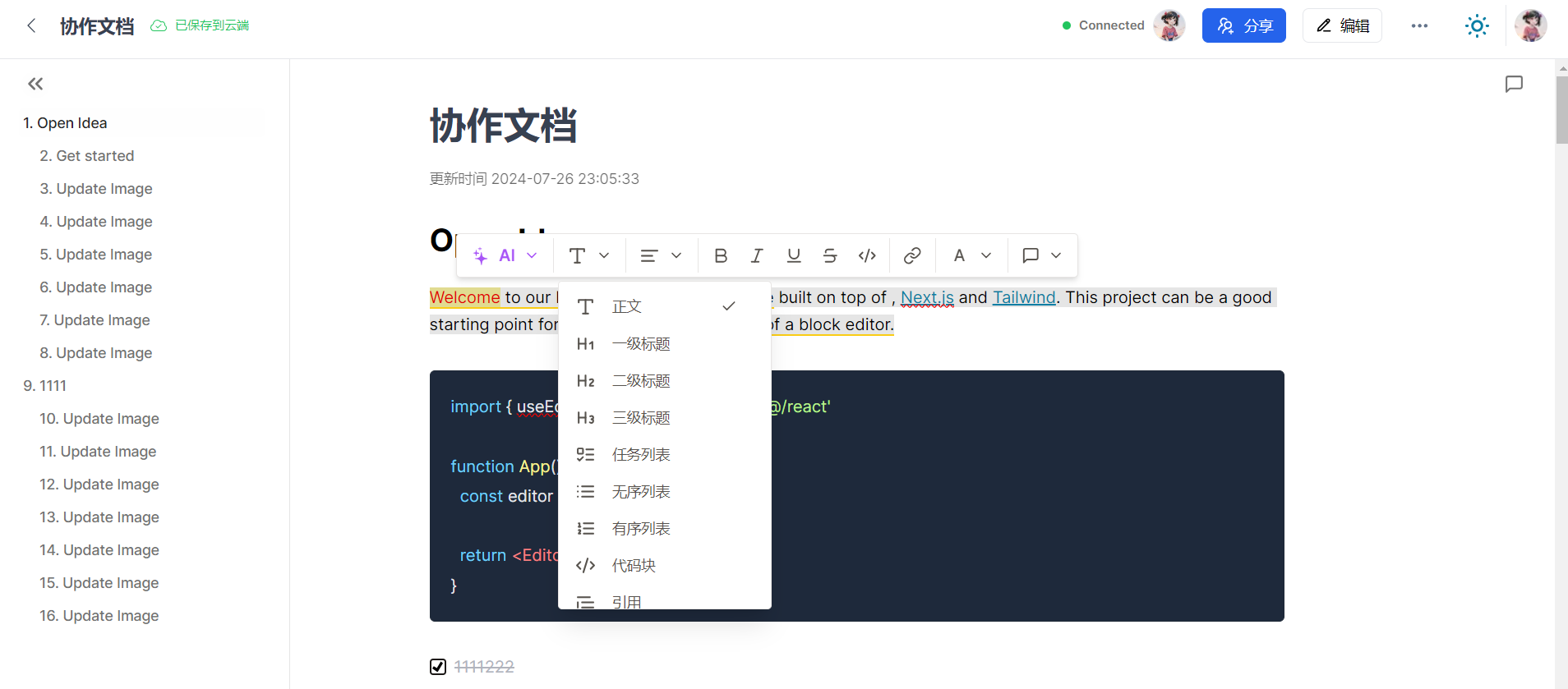Jump to 7. Update Image in outline
The image size is (1568, 689).
pos(95,320)
